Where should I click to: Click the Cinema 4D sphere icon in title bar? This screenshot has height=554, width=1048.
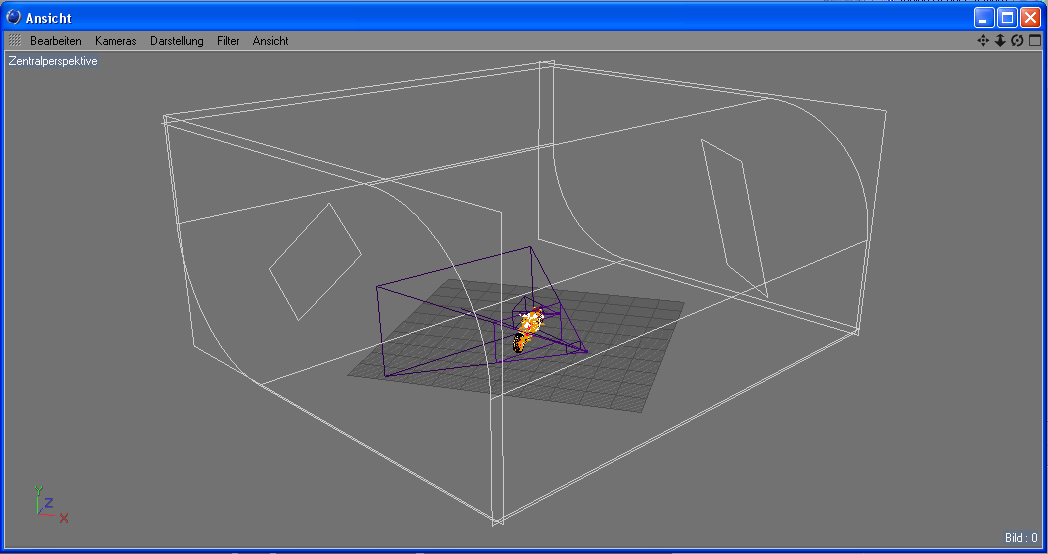click(14, 18)
